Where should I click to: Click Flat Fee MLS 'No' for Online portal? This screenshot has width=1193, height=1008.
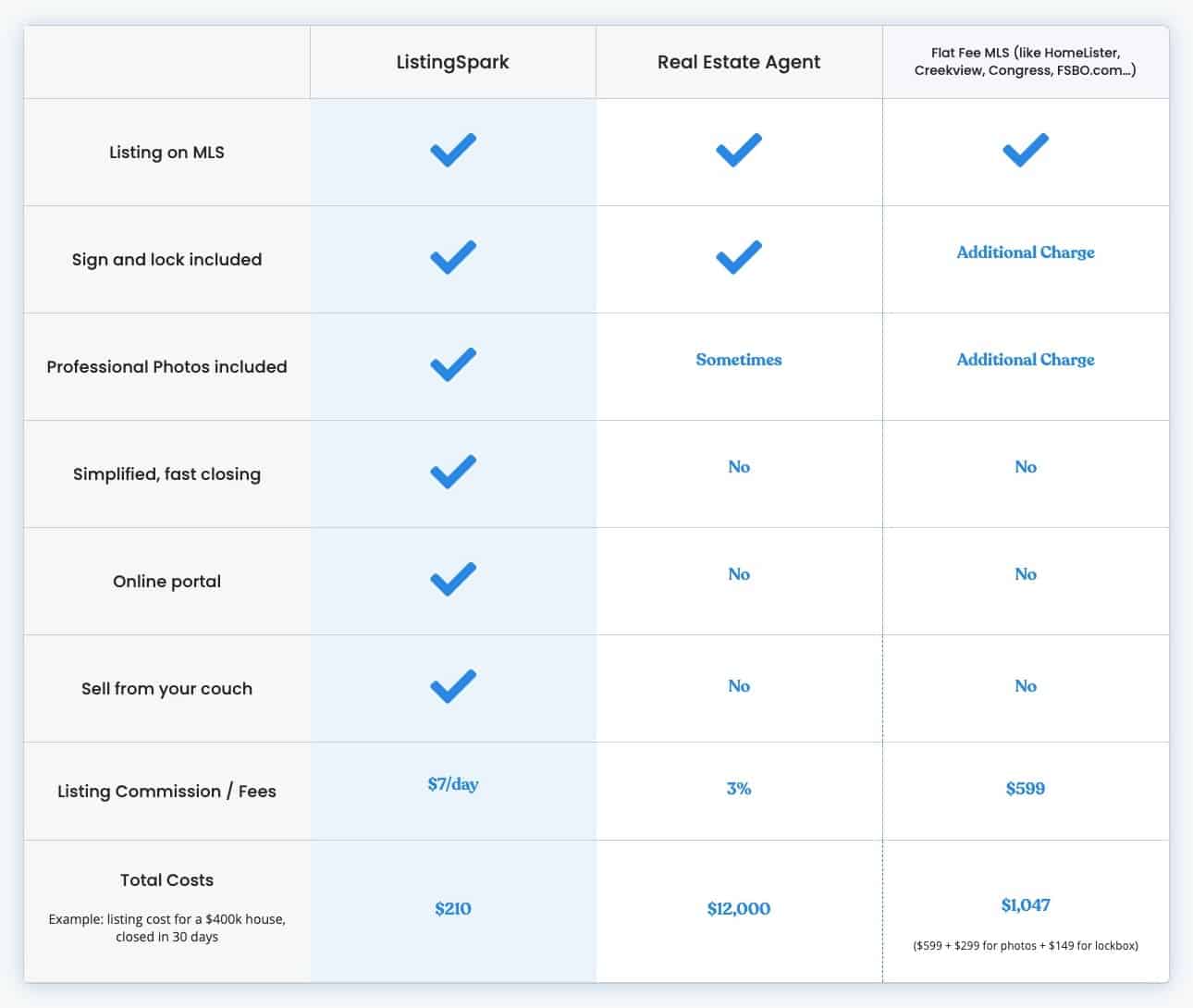[x=1026, y=574]
